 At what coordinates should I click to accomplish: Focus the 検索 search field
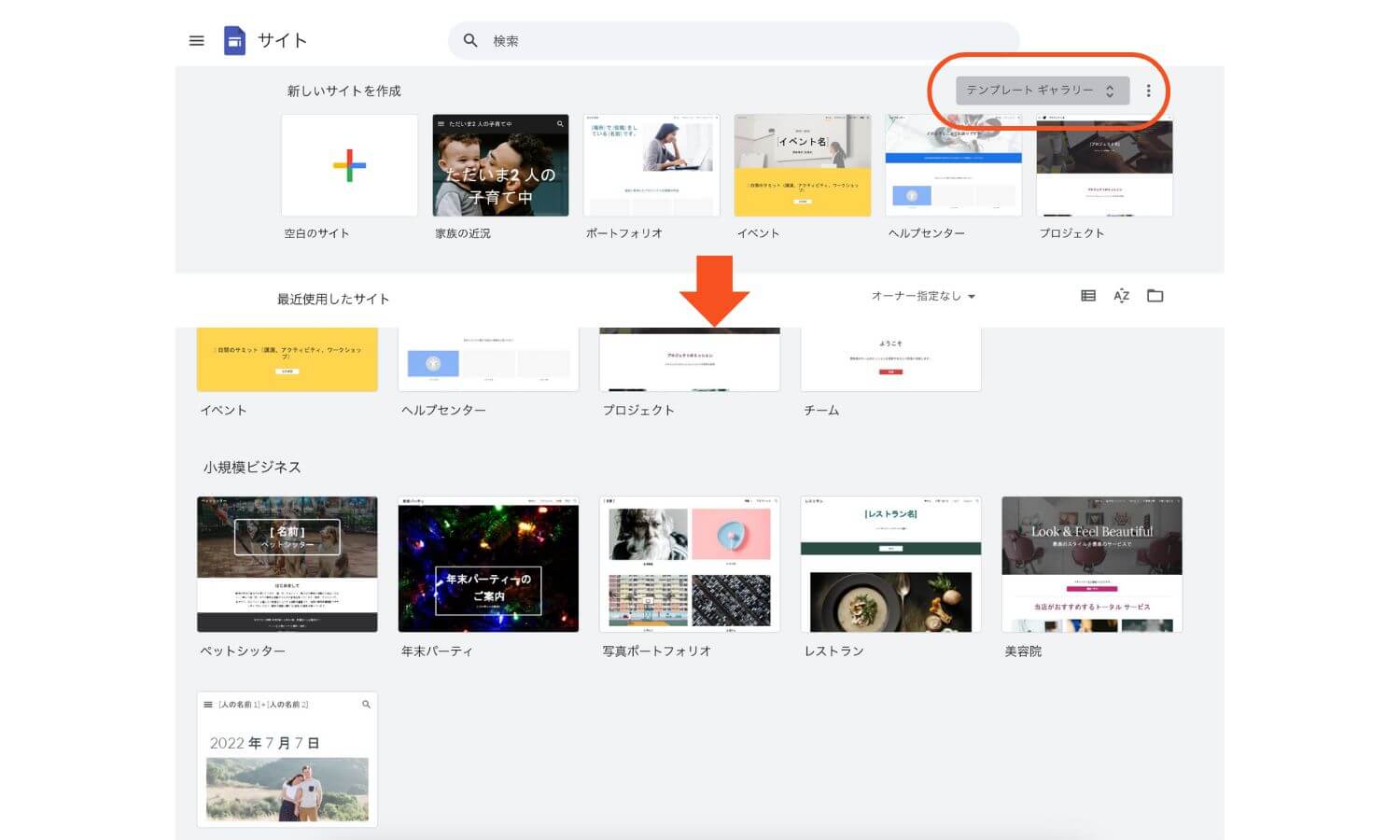pyautogui.click(x=734, y=41)
